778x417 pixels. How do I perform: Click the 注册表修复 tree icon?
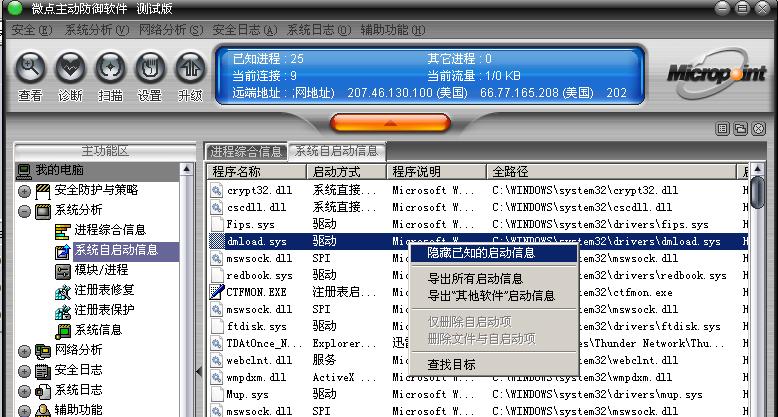tap(63, 291)
